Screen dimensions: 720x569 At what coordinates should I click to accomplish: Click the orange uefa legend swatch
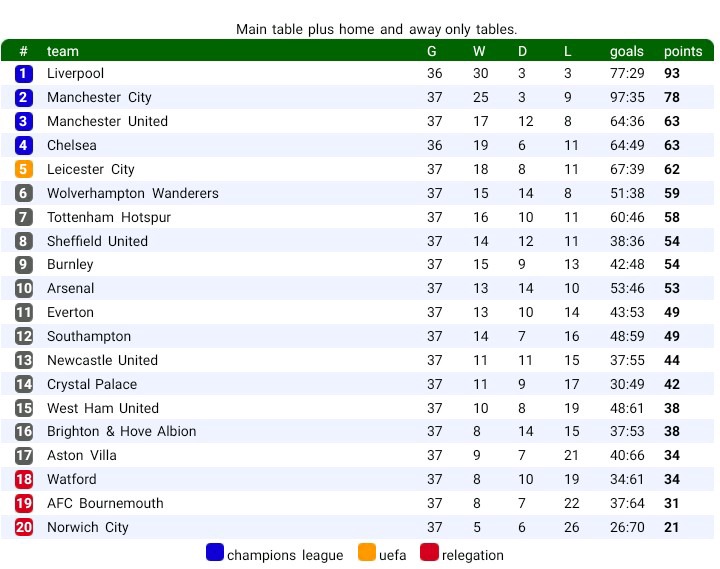click(367, 553)
